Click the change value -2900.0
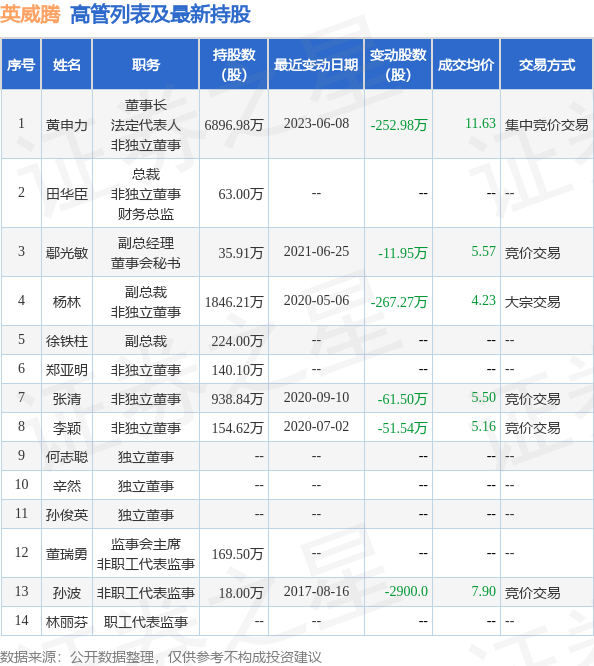This screenshot has width=594, height=666. pyautogui.click(x=406, y=591)
